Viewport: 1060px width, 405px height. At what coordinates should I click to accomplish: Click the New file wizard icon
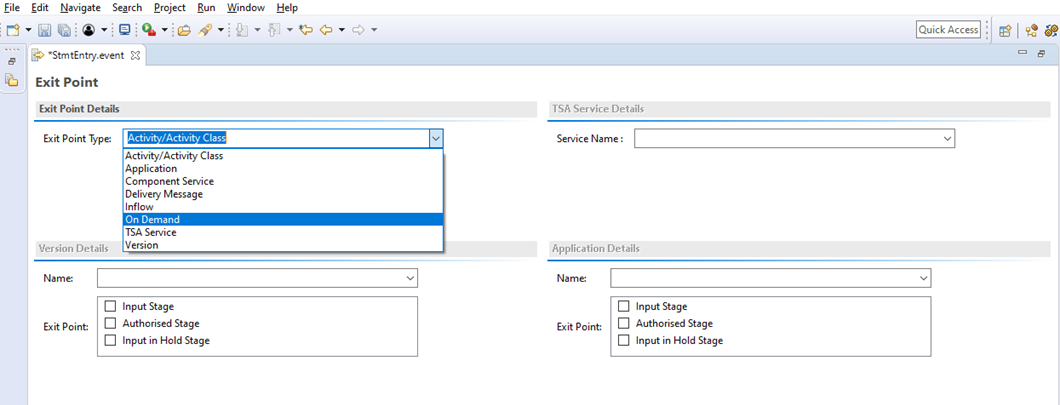[x=13, y=30]
